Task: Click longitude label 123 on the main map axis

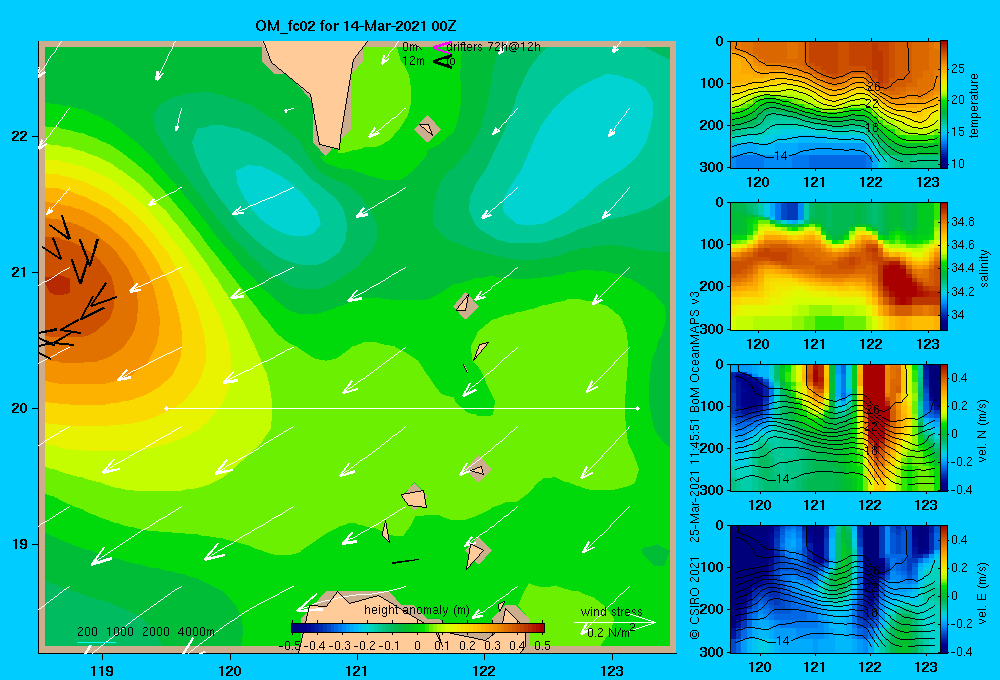Action: [x=612, y=670]
